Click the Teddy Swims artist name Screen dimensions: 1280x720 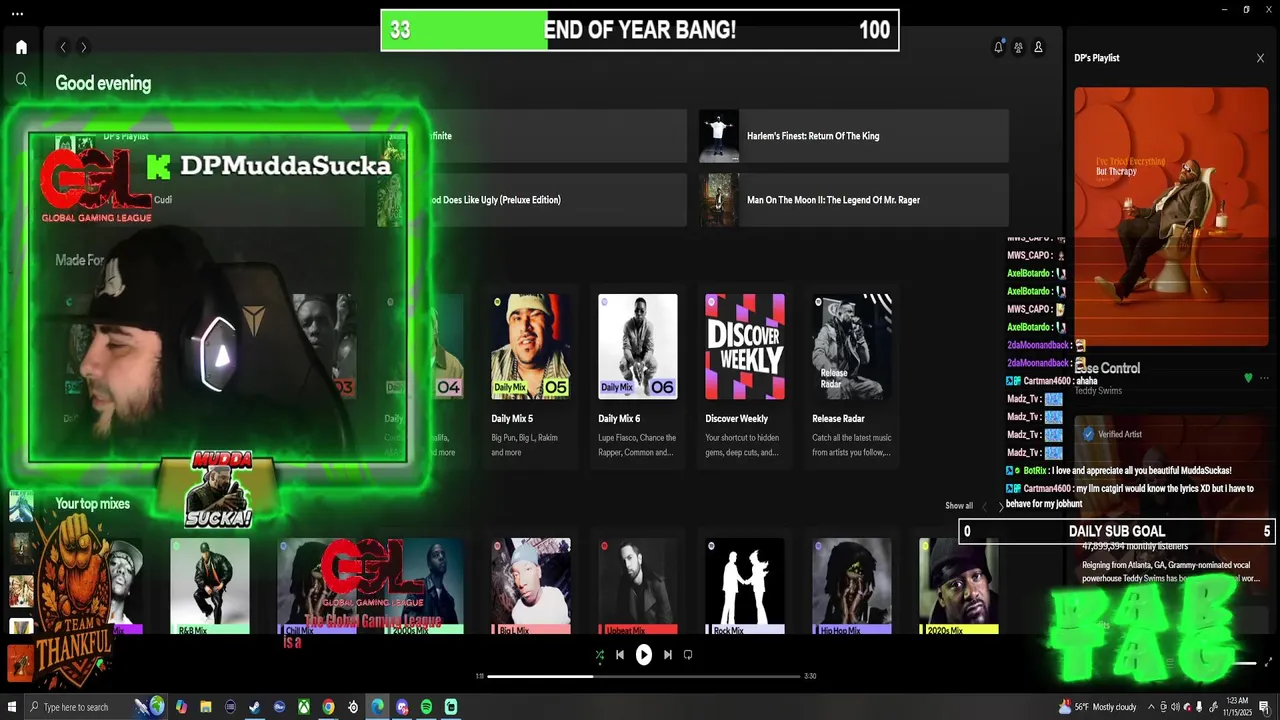tap(1098, 391)
